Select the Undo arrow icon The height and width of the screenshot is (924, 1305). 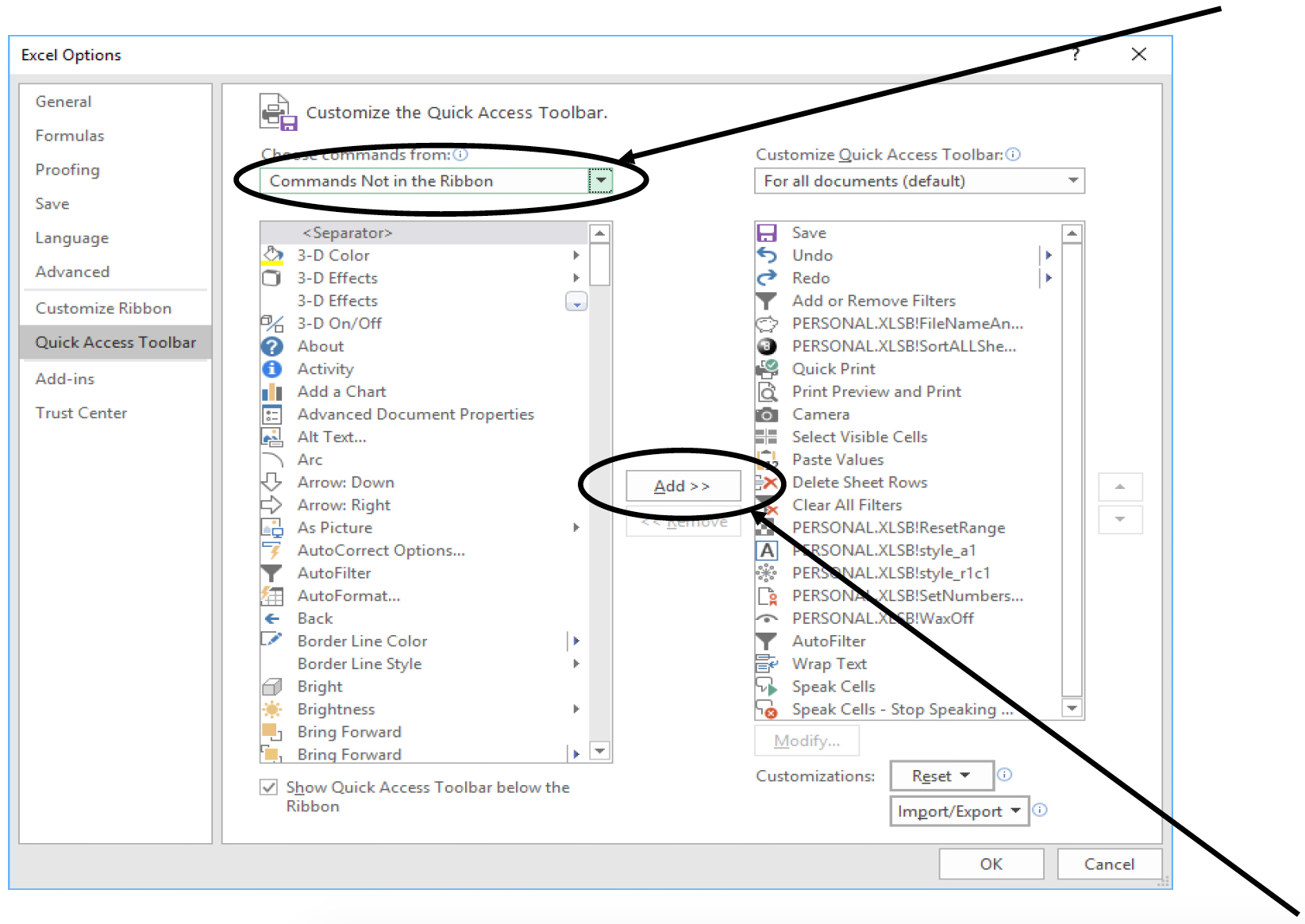(x=767, y=255)
